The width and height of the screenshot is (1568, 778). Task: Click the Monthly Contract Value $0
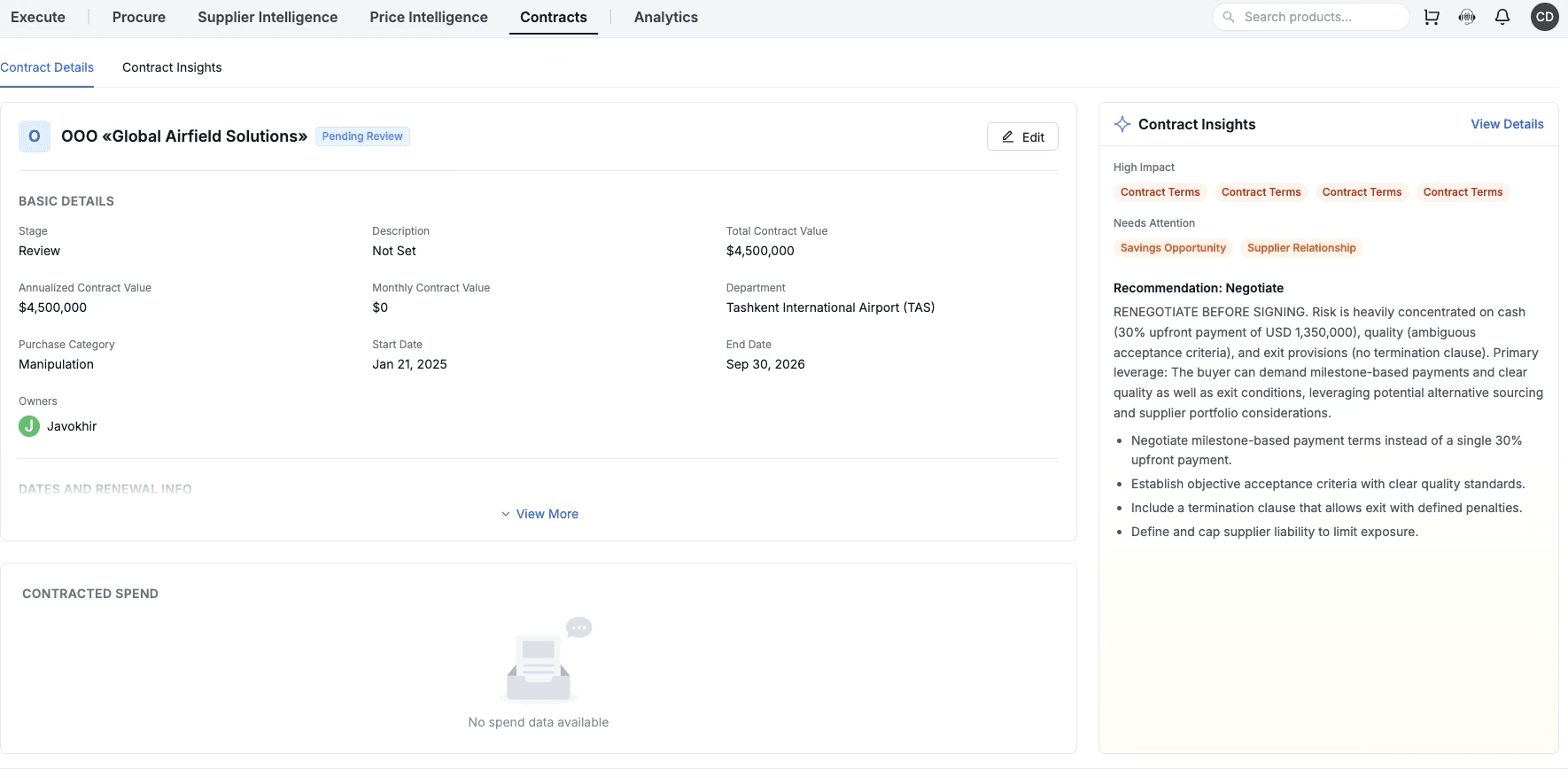pos(380,307)
